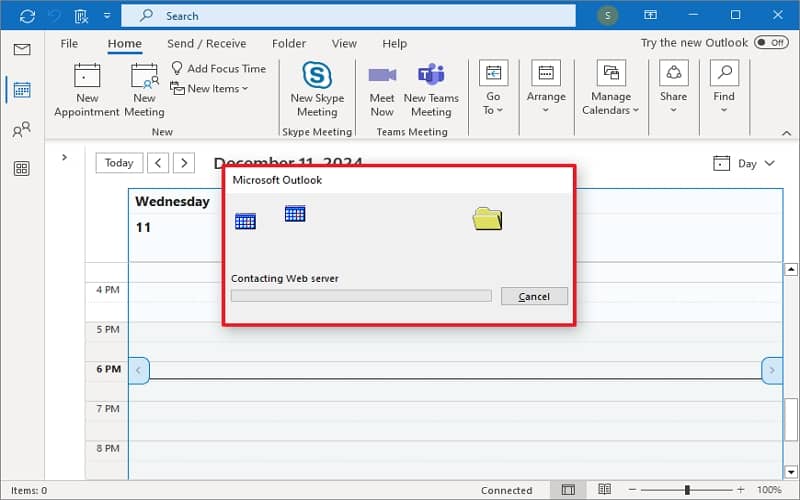Go to the previous day arrow

tap(158, 163)
